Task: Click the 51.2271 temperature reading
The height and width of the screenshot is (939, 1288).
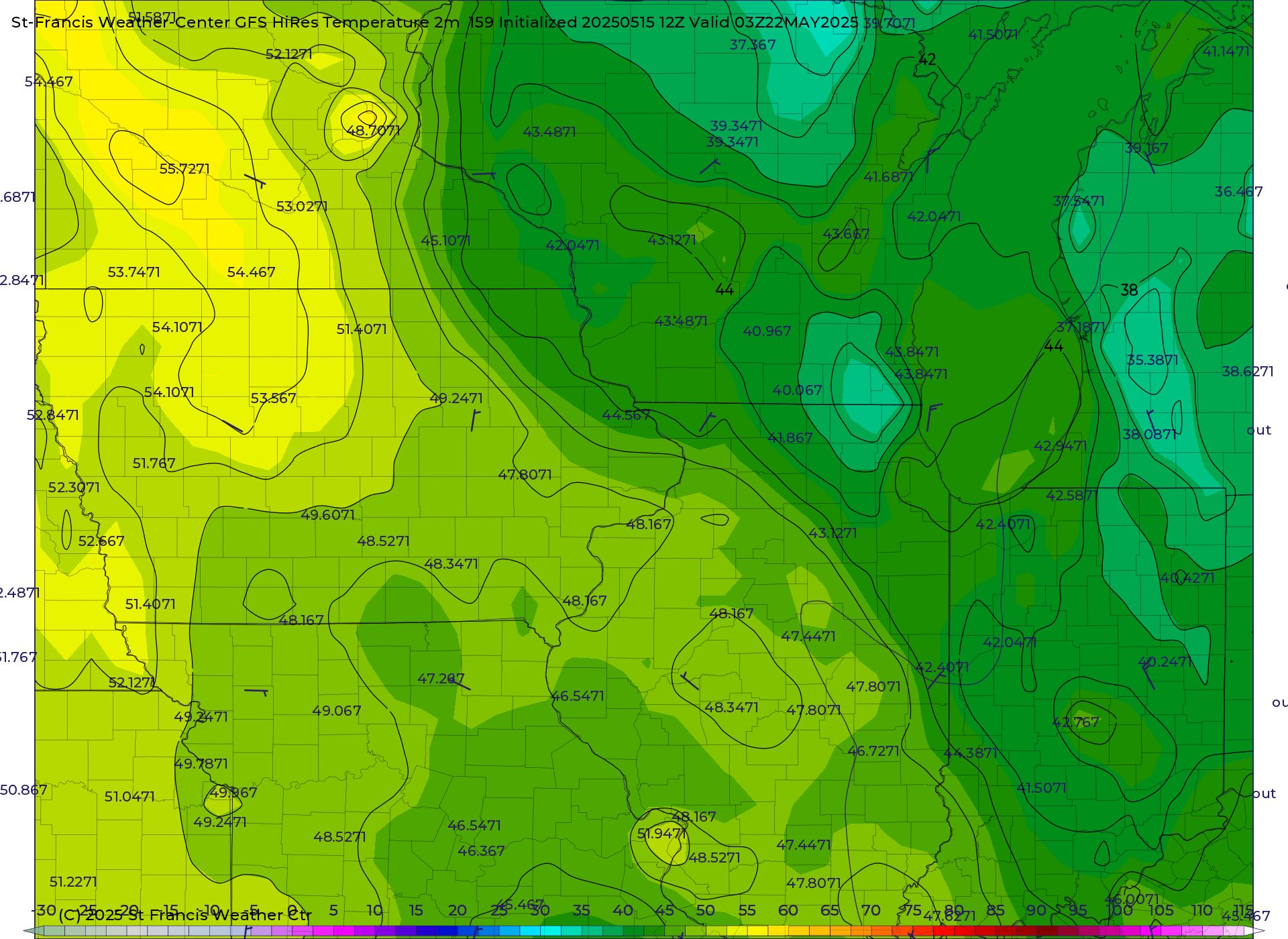Action: click(x=73, y=882)
